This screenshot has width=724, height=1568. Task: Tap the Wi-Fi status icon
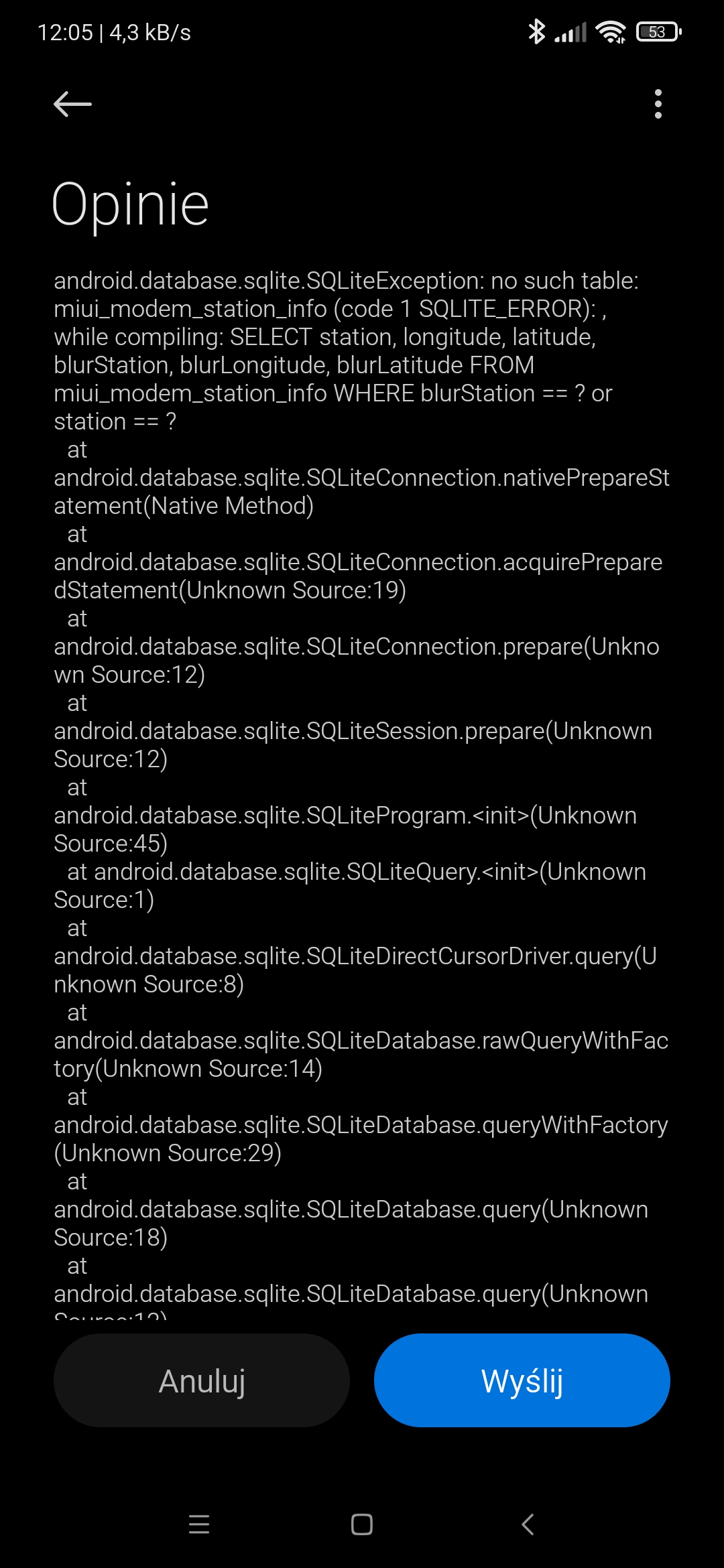coord(611,31)
